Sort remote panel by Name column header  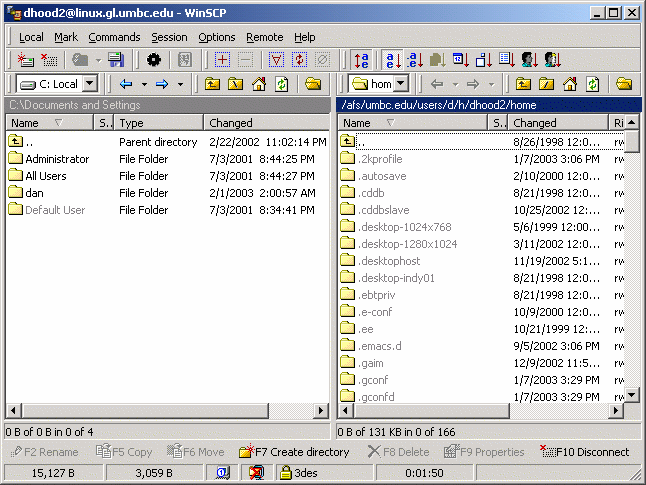(413, 123)
